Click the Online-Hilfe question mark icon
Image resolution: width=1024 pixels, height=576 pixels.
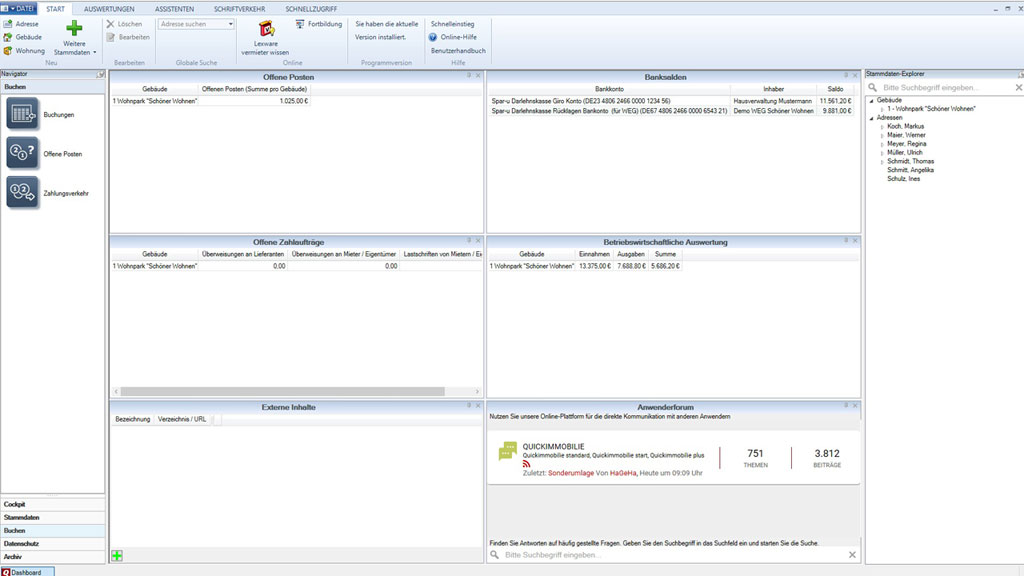[x=432, y=37]
